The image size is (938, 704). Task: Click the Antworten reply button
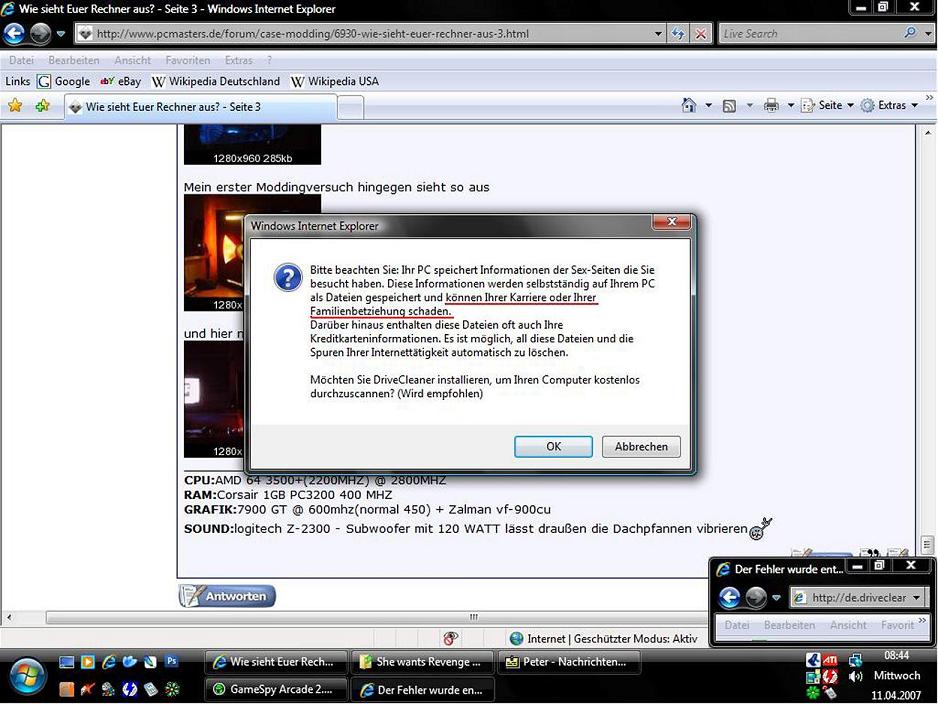click(x=227, y=596)
